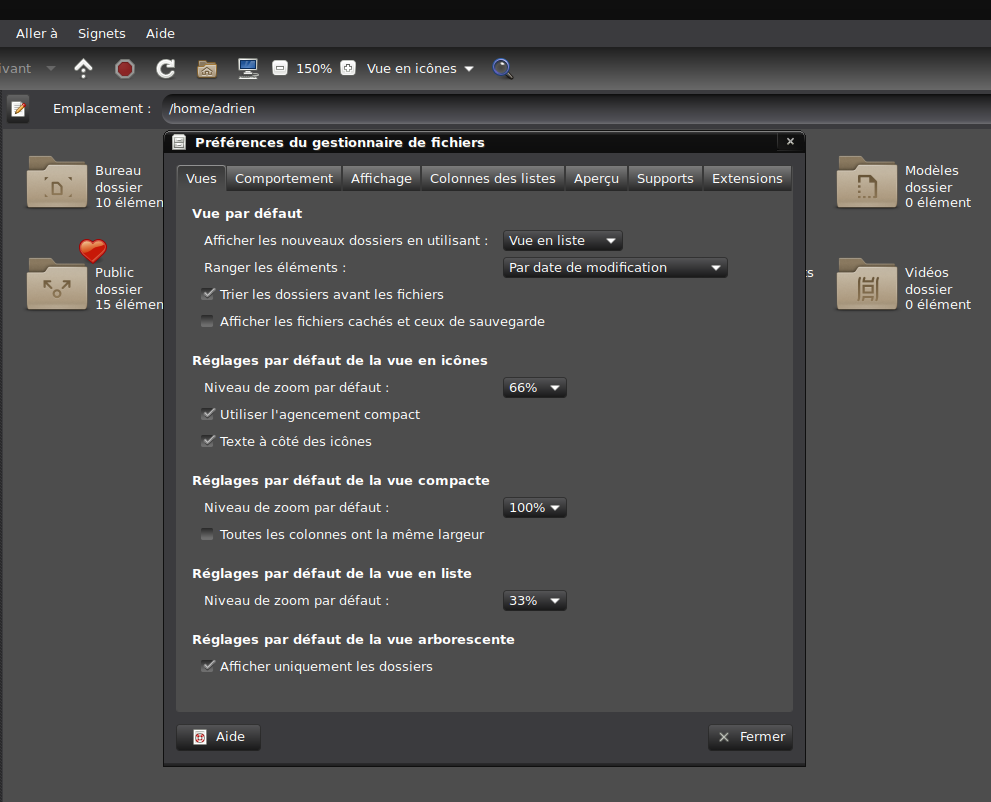The height and width of the screenshot is (802, 991).
Task: Click the Fermer button
Action: tap(750, 737)
